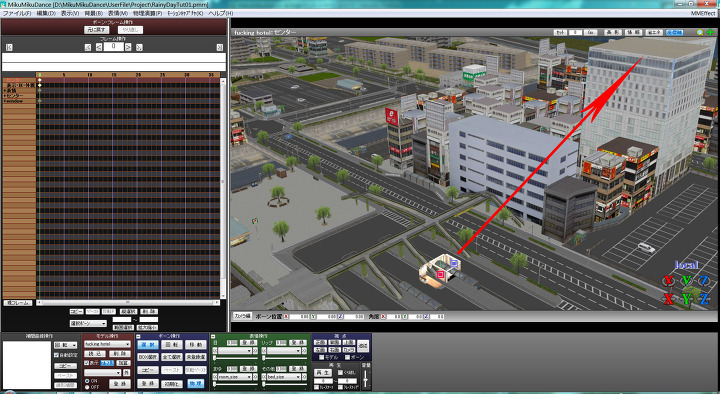Step forward one frame with the > arrow
This screenshot has width=720, height=394.
tap(128, 47)
